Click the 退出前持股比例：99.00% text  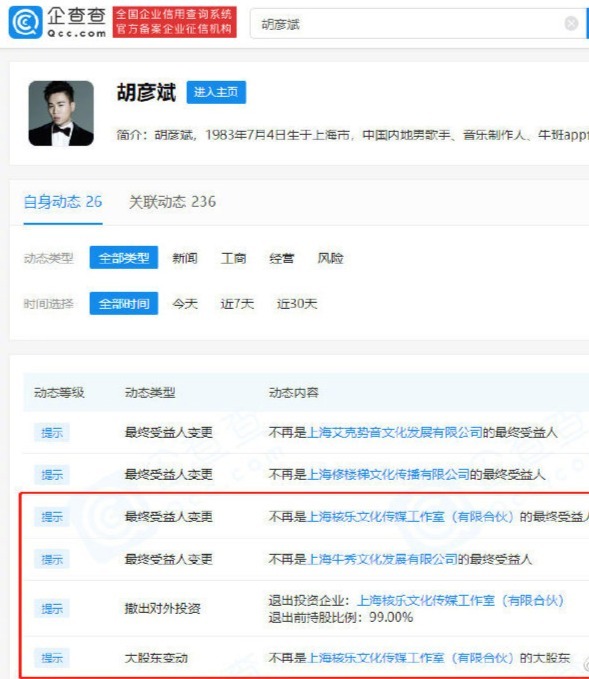point(341,617)
